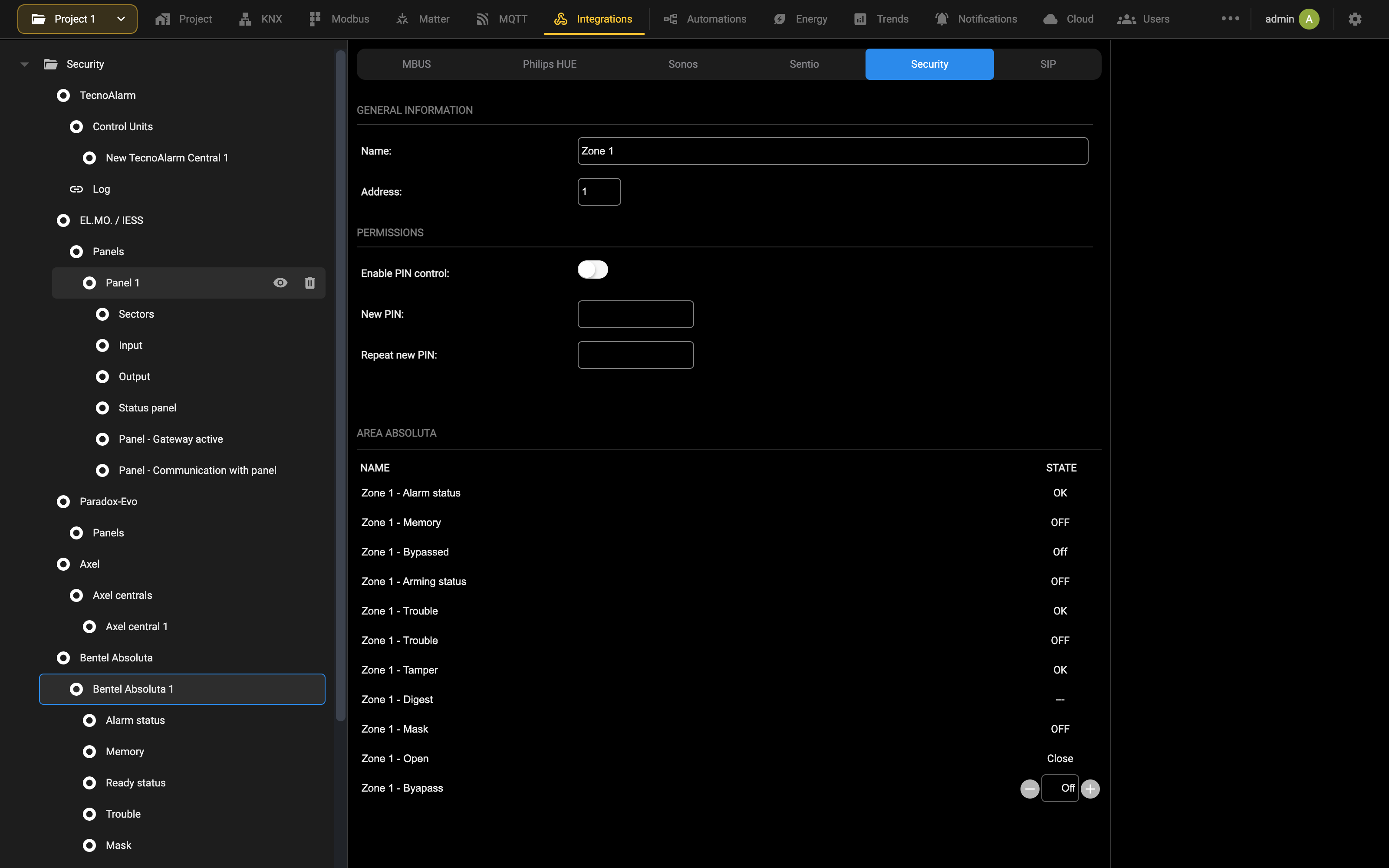Click the three-dots more menu
This screenshot has width=1389, height=868.
[x=1230, y=18]
